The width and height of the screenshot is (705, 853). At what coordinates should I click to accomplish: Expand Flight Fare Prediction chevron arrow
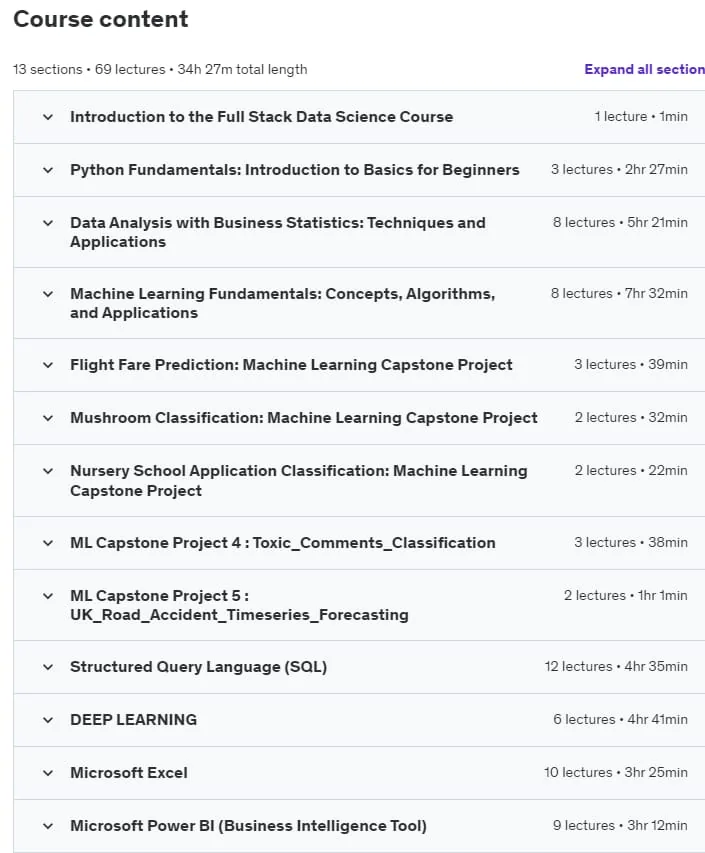pos(48,365)
